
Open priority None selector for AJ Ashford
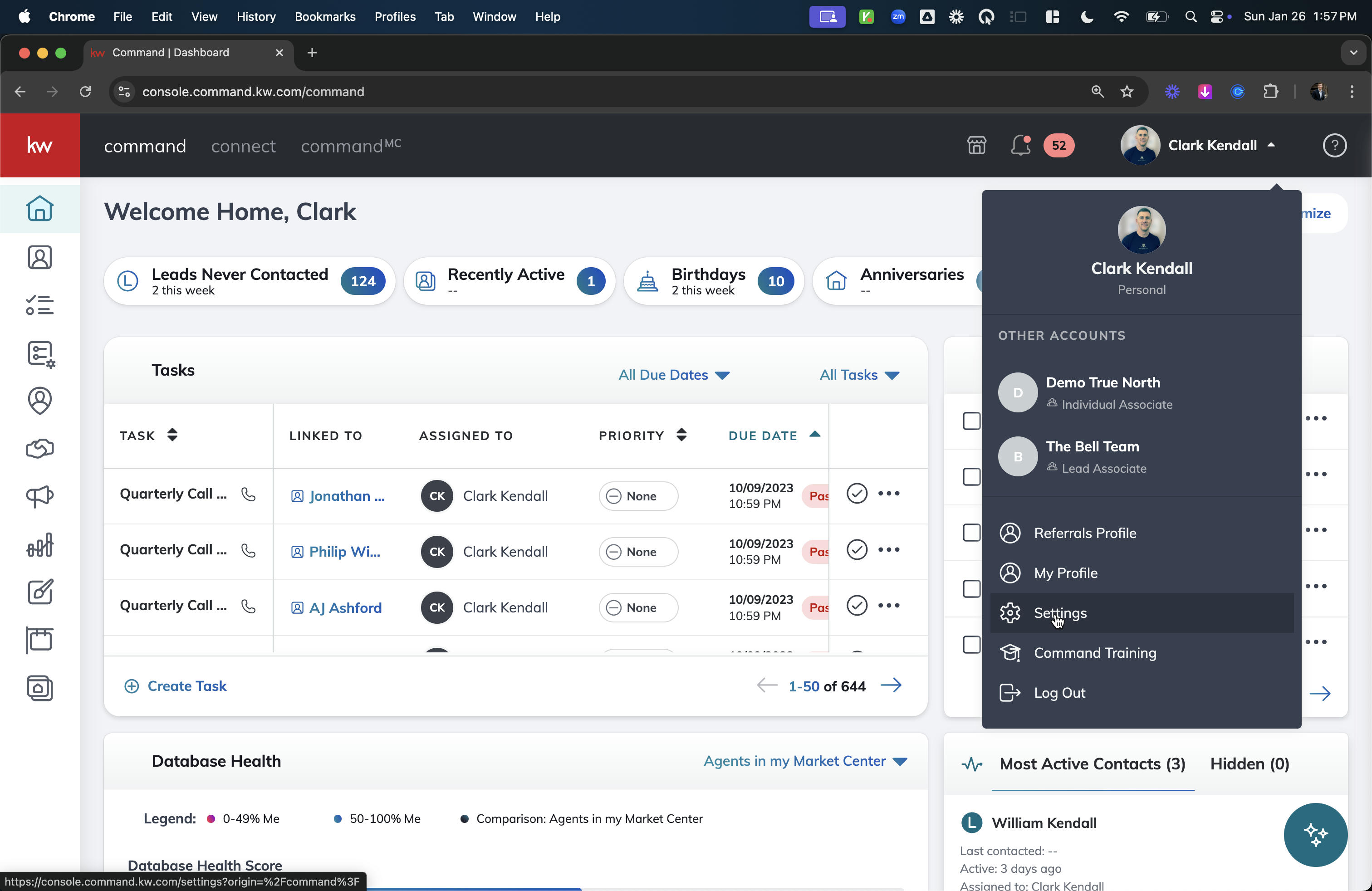tap(638, 607)
